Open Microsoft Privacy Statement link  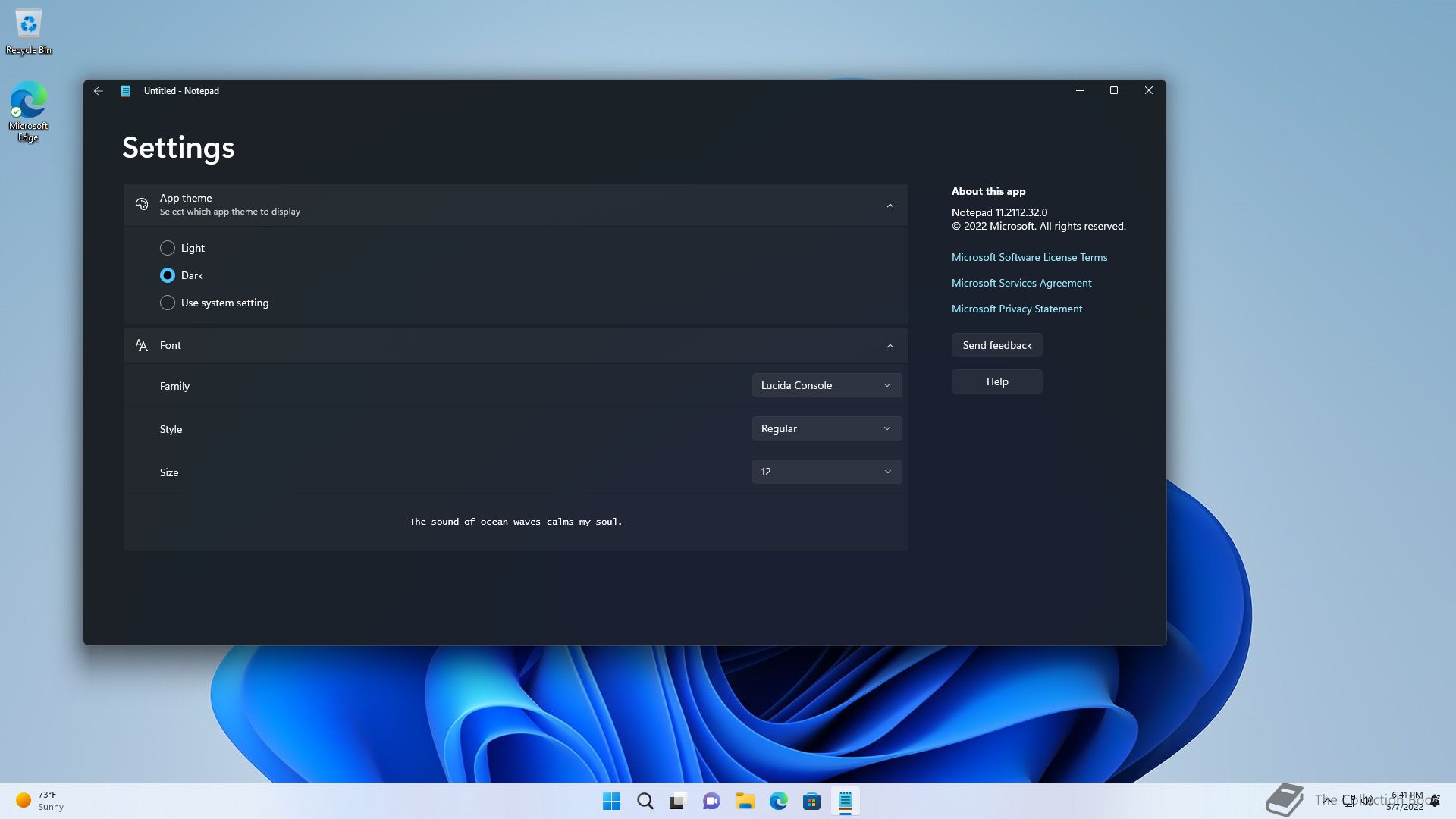pos(1017,309)
